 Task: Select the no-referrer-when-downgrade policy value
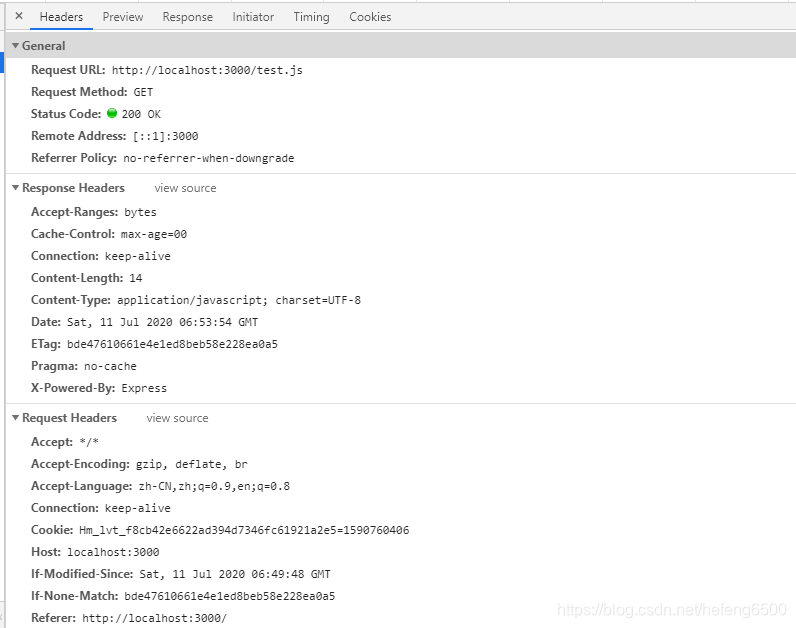(x=209, y=158)
